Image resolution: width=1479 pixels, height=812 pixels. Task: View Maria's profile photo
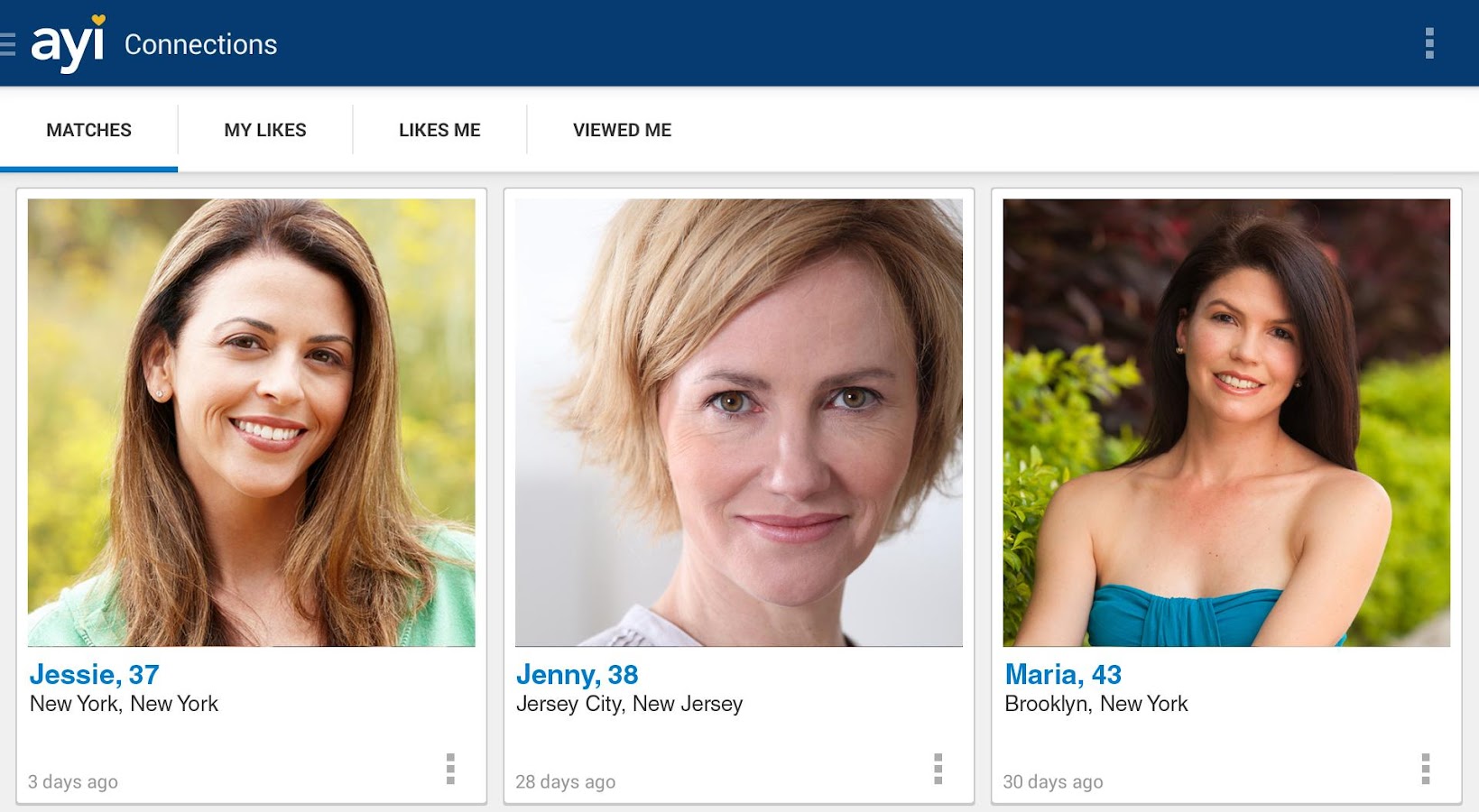tap(1226, 422)
